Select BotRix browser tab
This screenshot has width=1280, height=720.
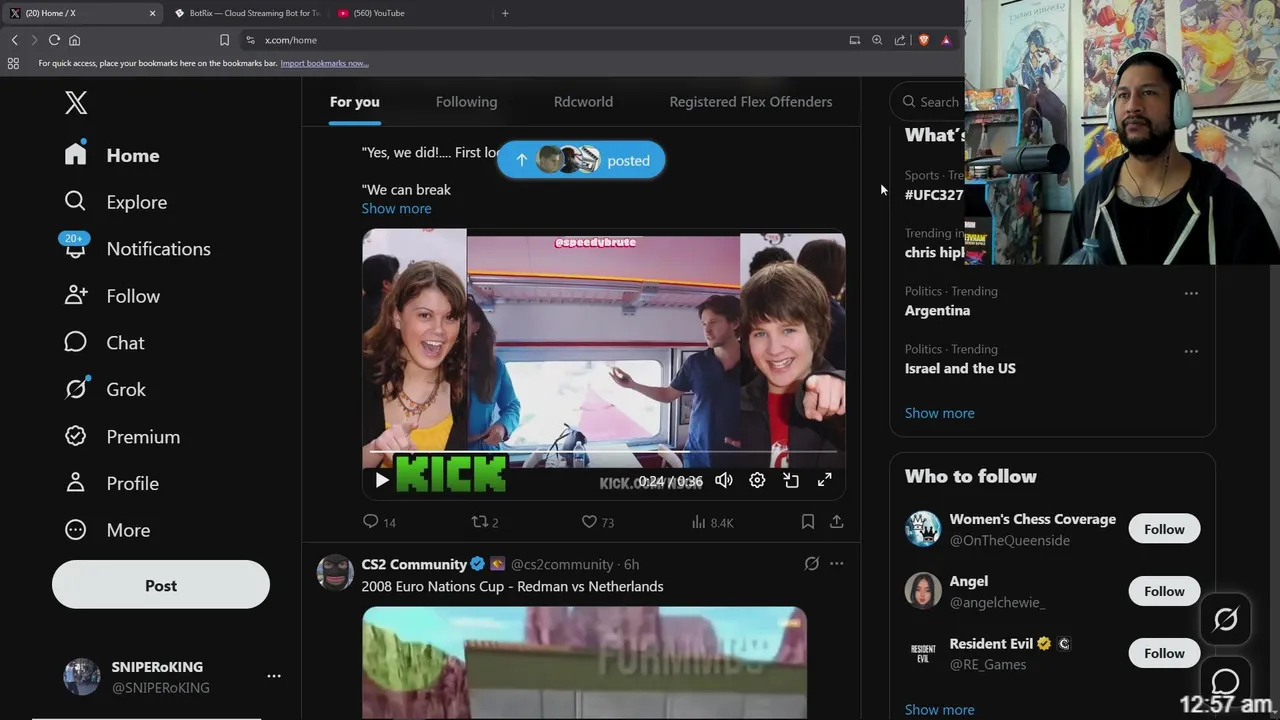[x=247, y=13]
